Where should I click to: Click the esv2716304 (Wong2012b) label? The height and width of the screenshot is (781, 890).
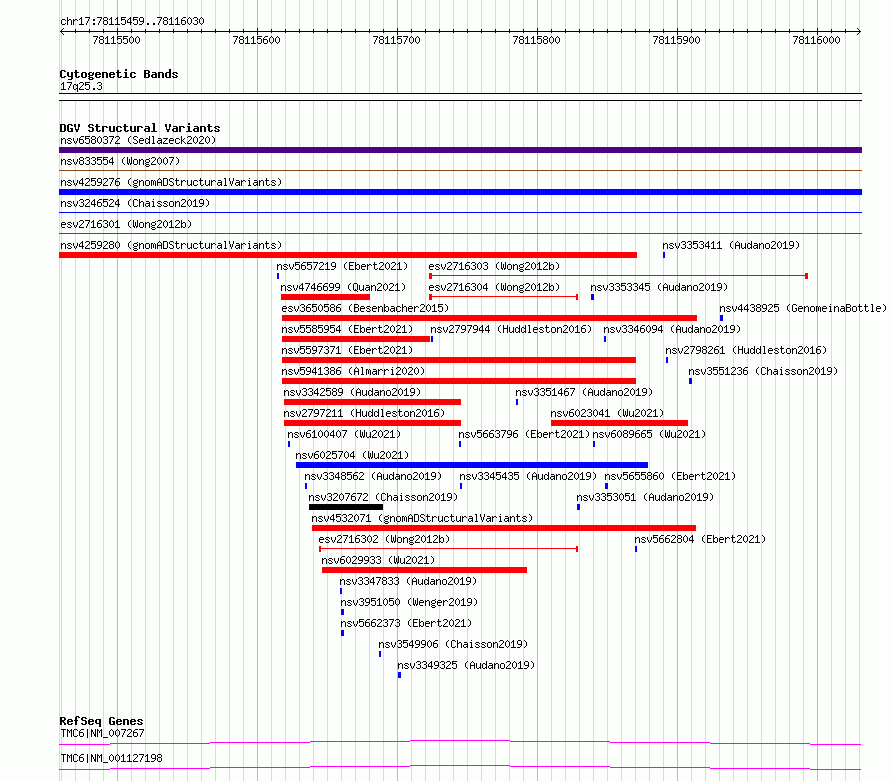(x=494, y=287)
